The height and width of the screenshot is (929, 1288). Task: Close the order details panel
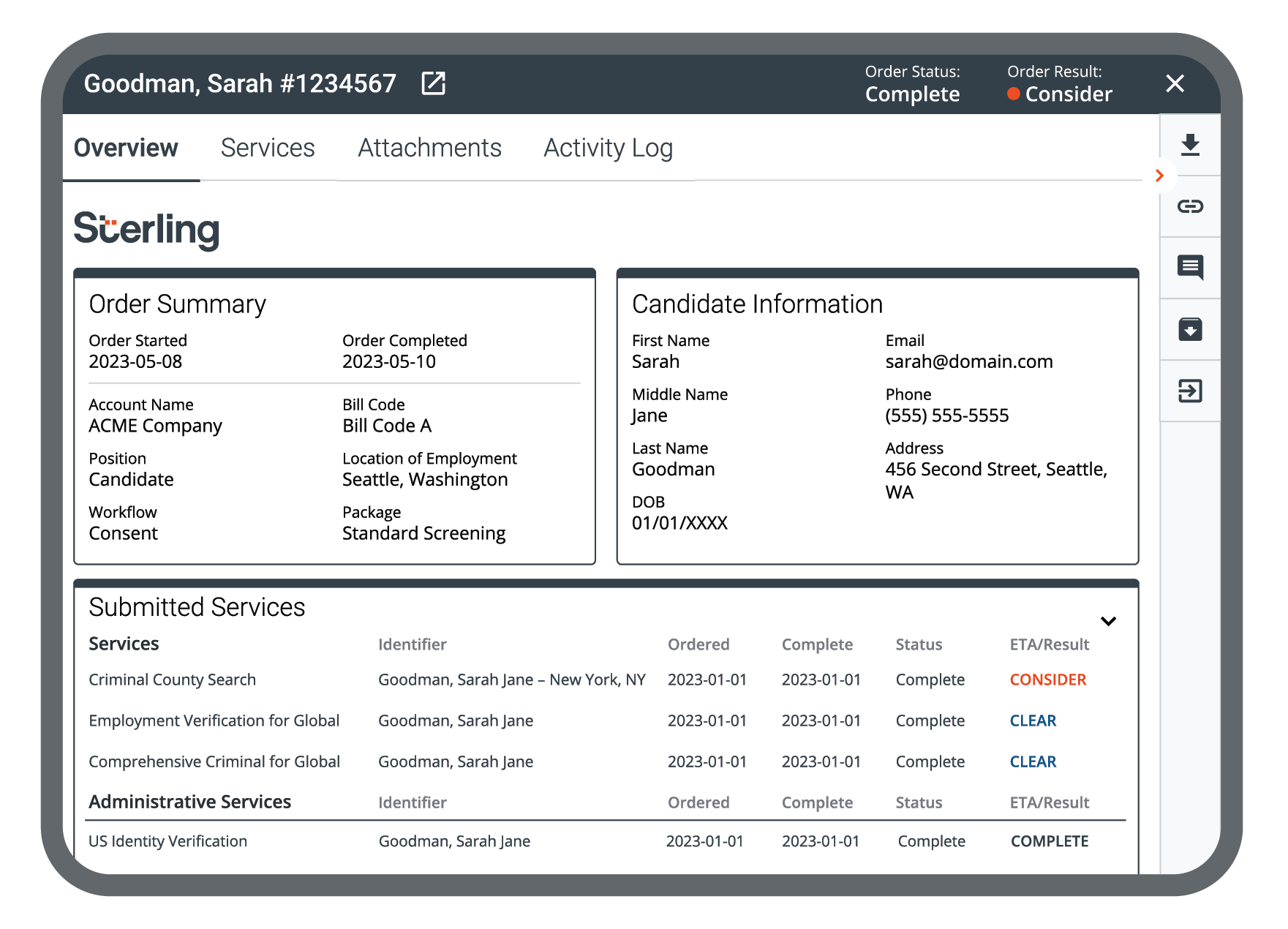pyautogui.click(x=1175, y=83)
